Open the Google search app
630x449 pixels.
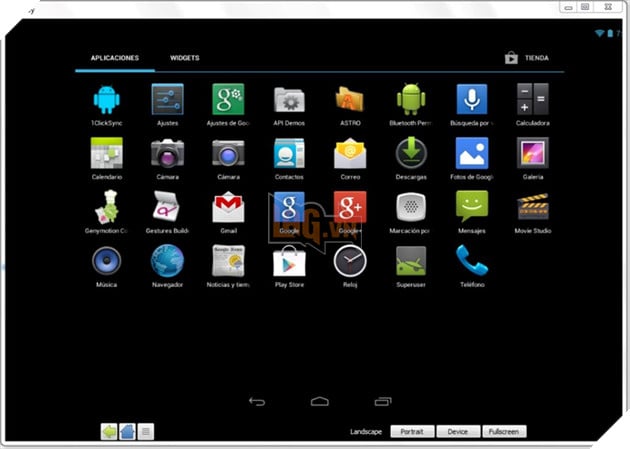tap(289, 207)
